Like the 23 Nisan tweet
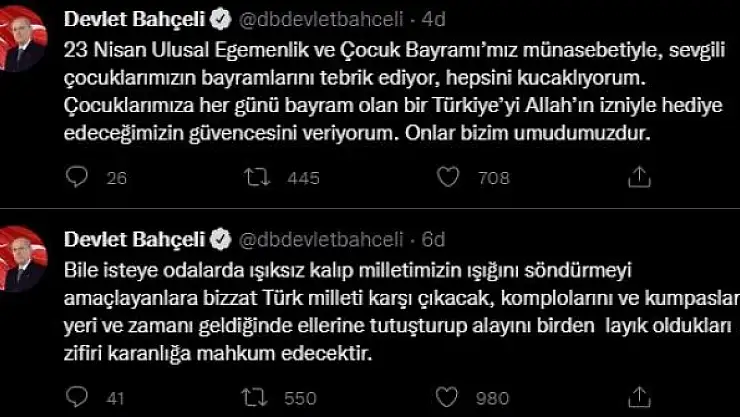The image size is (740, 417). 449,178
